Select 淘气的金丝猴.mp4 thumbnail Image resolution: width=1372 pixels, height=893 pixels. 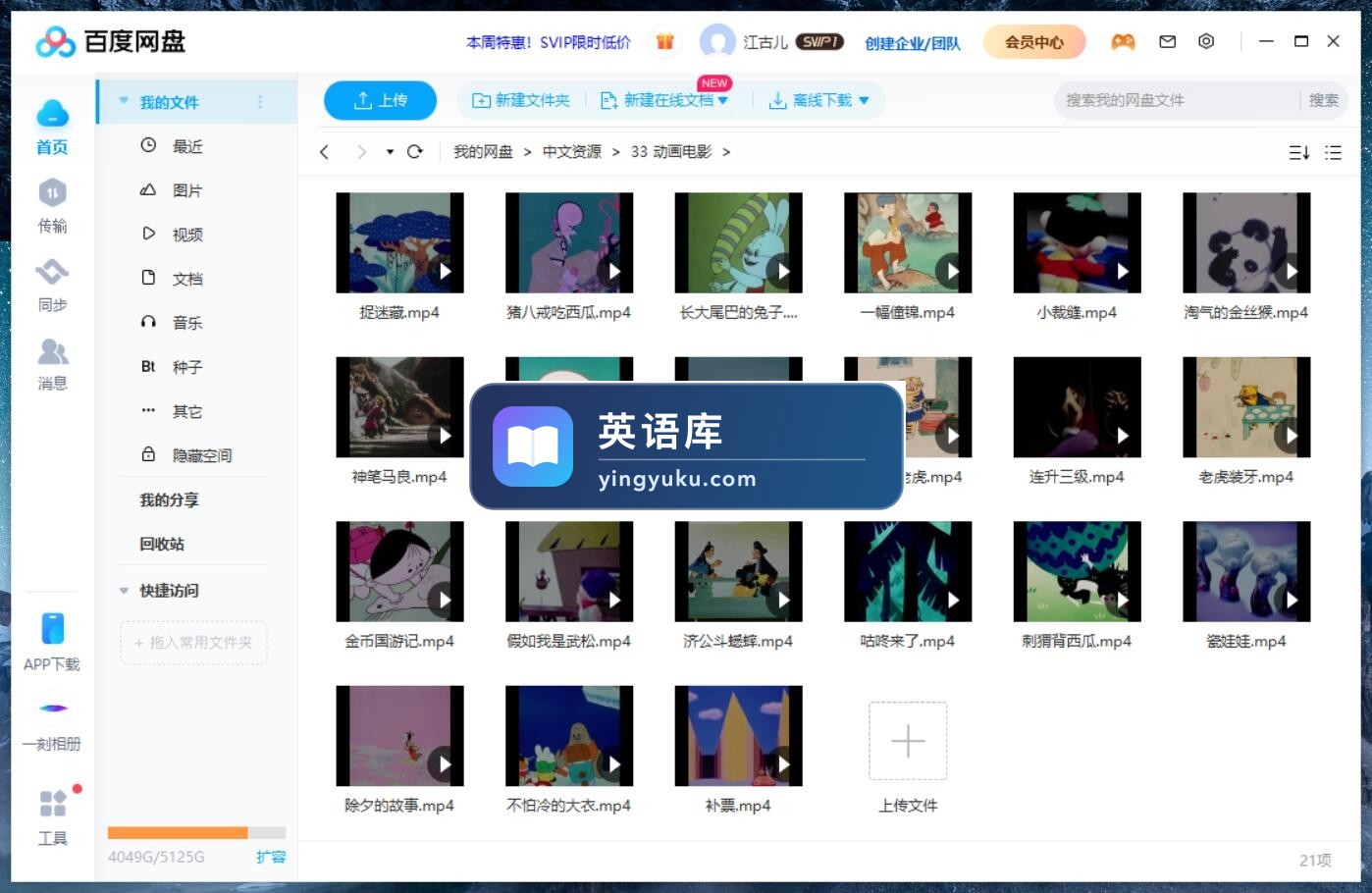[1246, 242]
